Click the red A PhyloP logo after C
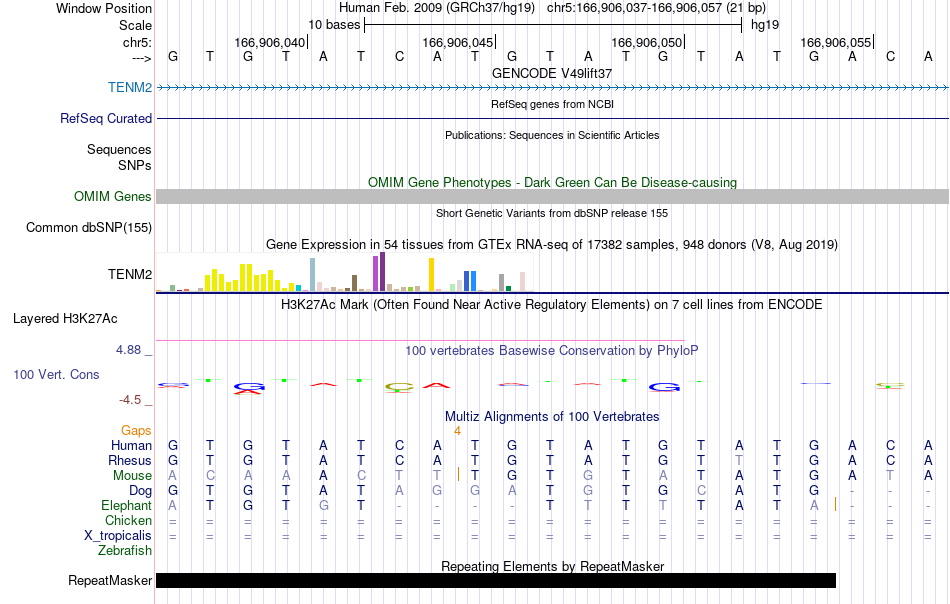The width and height of the screenshot is (950, 604). pos(436,385)
